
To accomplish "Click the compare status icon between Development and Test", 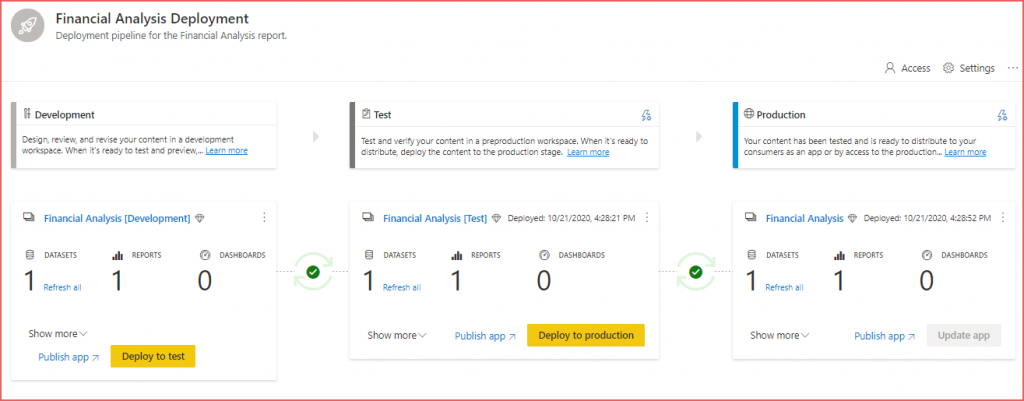I will pos(313,272).
